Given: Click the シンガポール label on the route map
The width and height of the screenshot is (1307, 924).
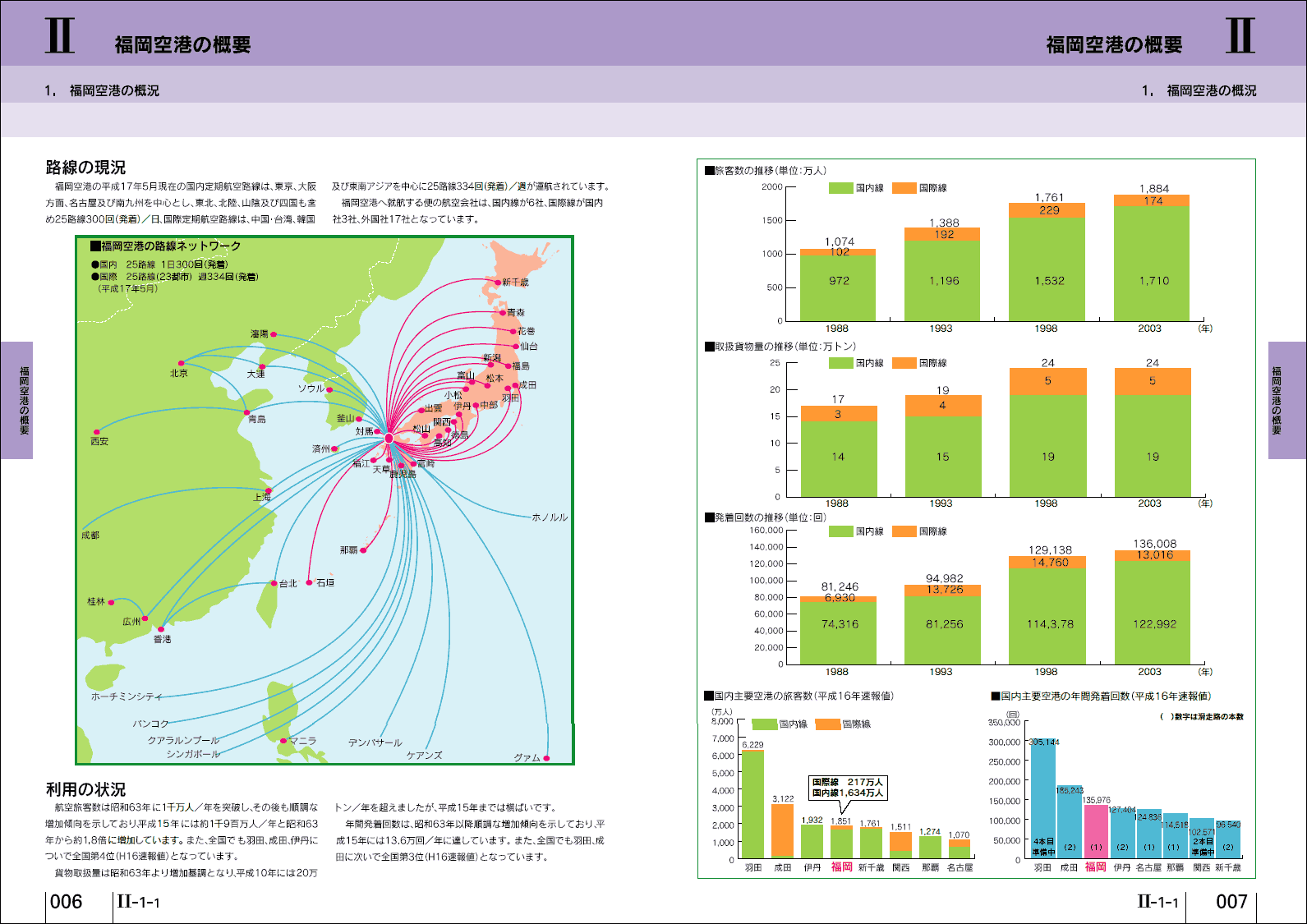Looking at the screenshot, I should tap(193, 754).
